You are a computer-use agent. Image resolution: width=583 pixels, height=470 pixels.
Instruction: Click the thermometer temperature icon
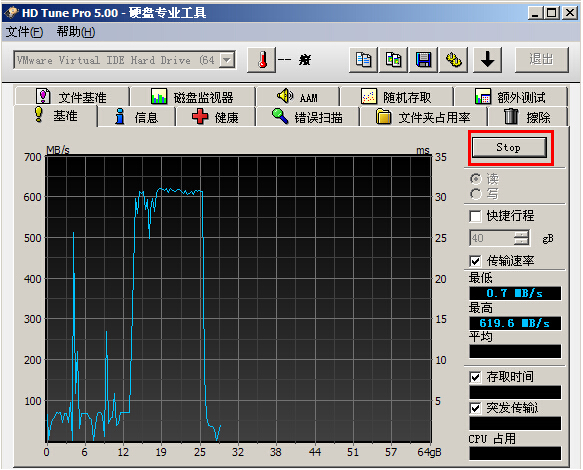(262, 60)
